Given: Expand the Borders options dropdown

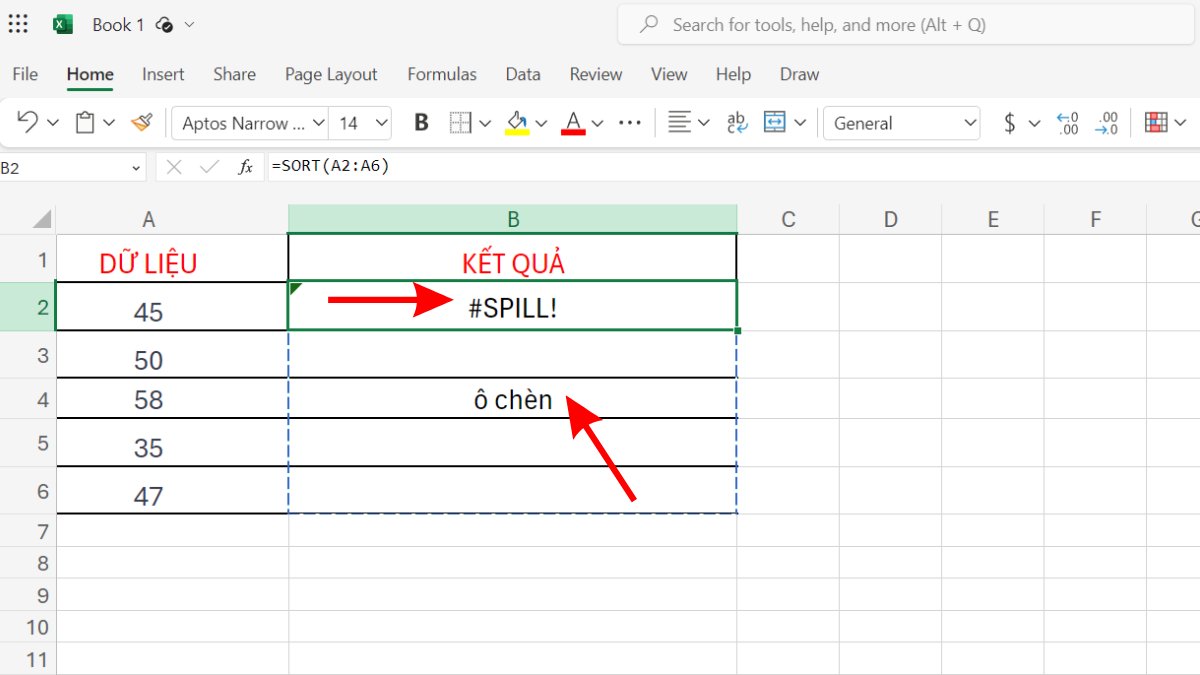Looking at the screenshot, I should pos(486,122).
